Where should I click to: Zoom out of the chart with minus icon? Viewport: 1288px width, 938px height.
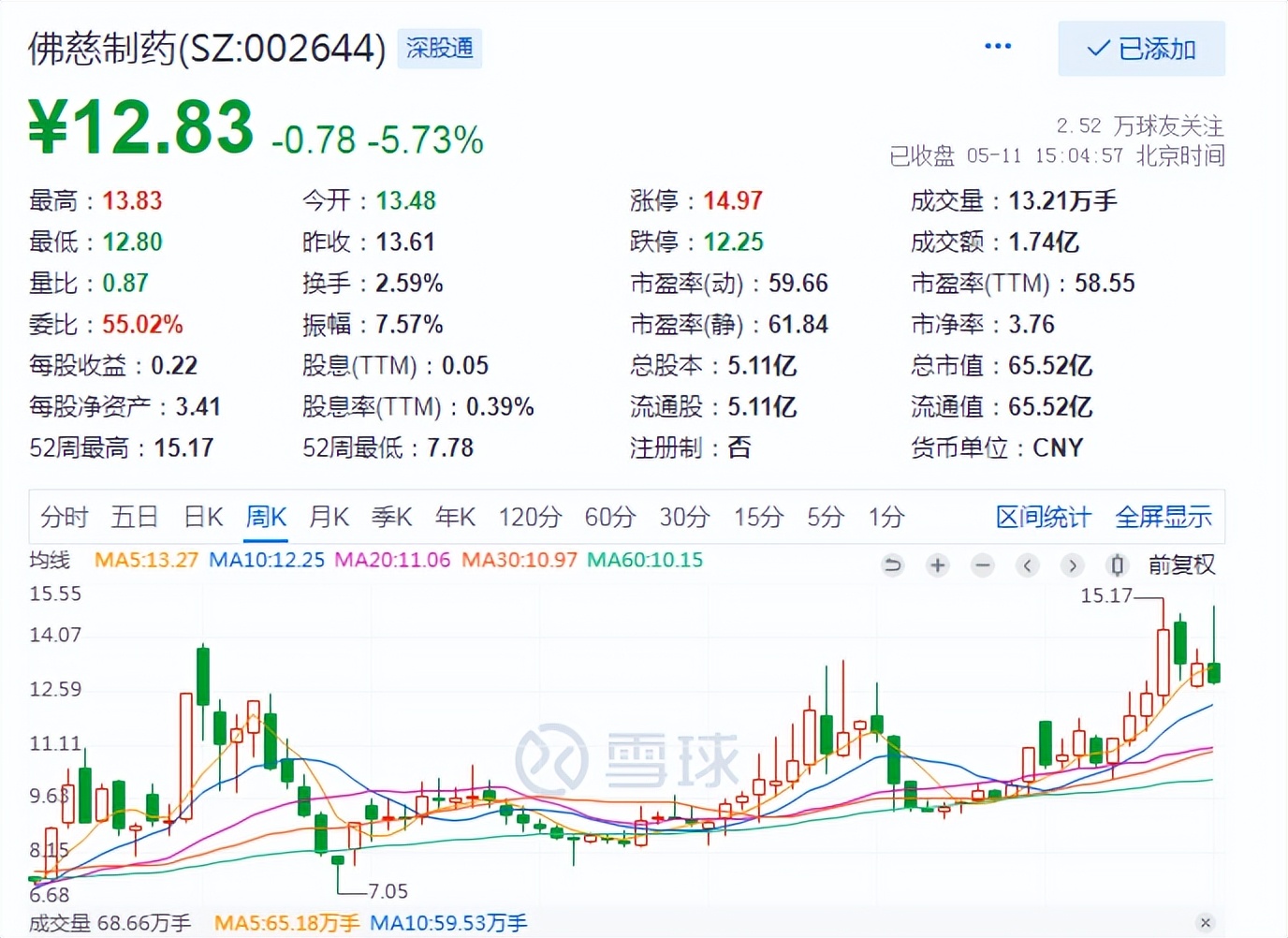coord(982,565)
